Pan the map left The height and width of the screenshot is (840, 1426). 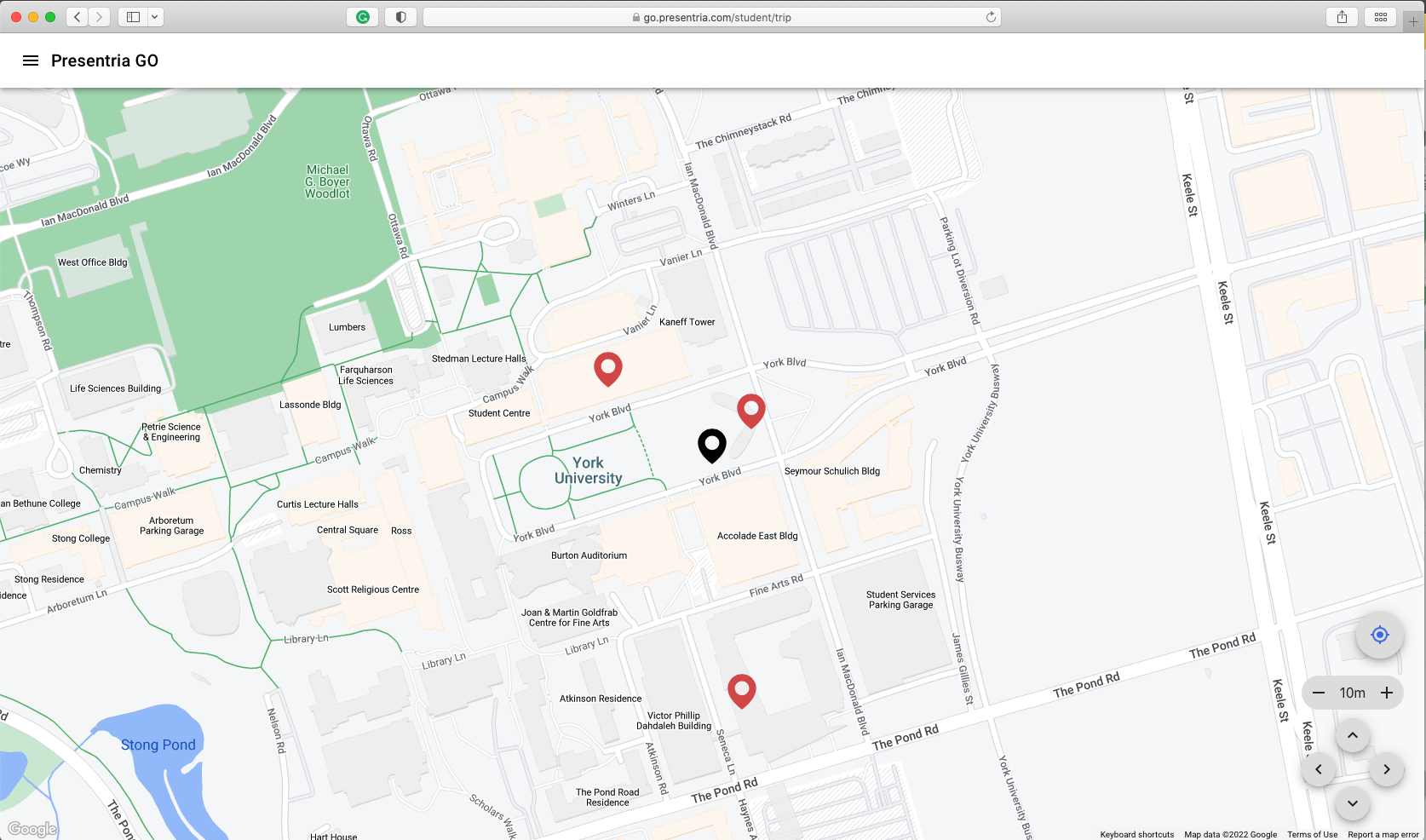coord(1319,769)
